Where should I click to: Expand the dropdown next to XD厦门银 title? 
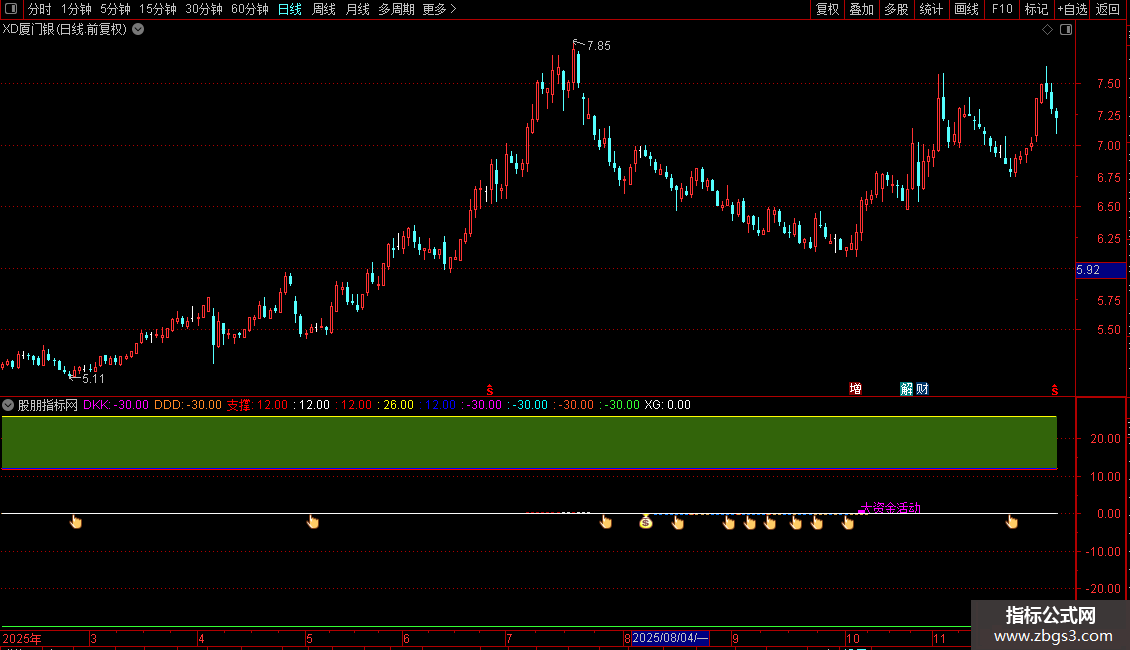pos(138,29)
